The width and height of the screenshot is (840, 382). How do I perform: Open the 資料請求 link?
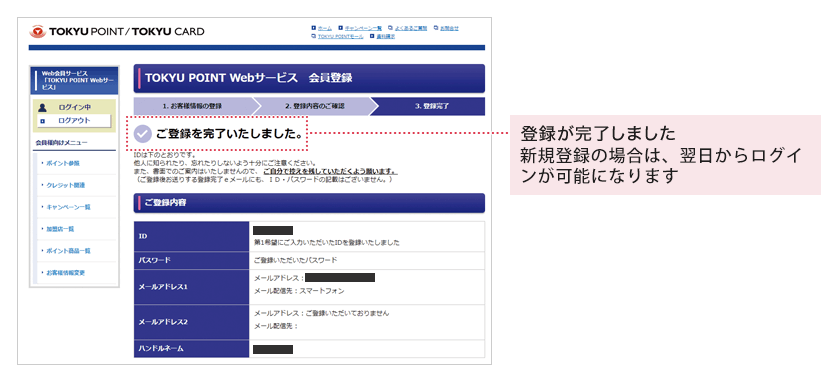(x=386, y=36)
